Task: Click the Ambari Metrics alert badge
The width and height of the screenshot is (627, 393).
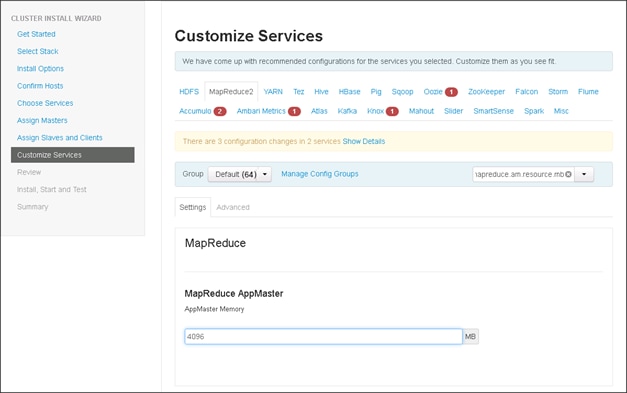Action: coord(294,111)
